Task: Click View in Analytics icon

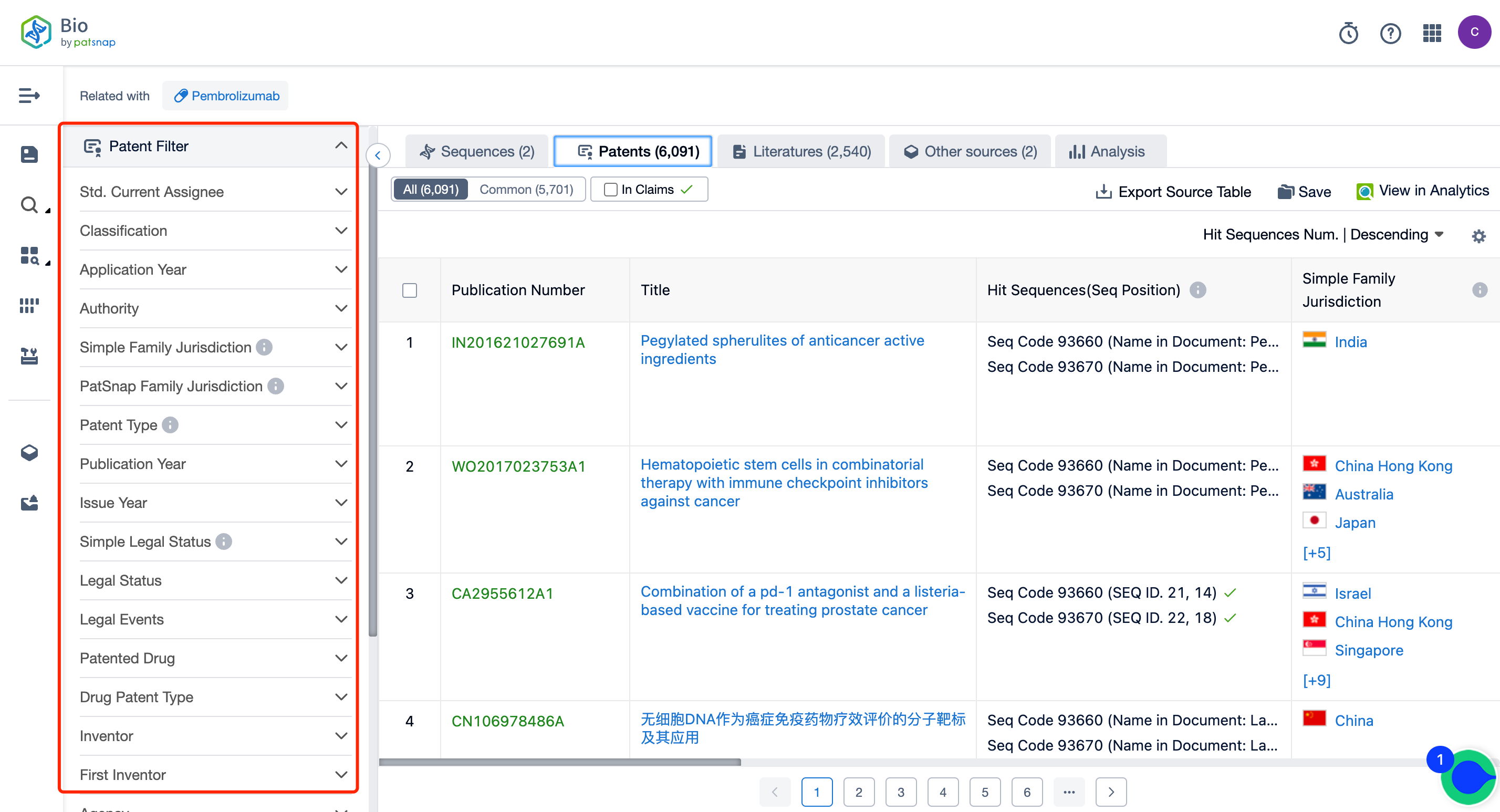Action: (1365, 191)
